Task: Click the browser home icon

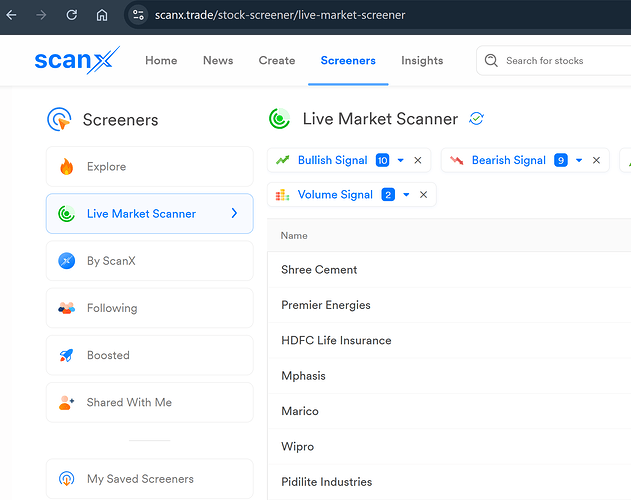Action: [102, 15]
